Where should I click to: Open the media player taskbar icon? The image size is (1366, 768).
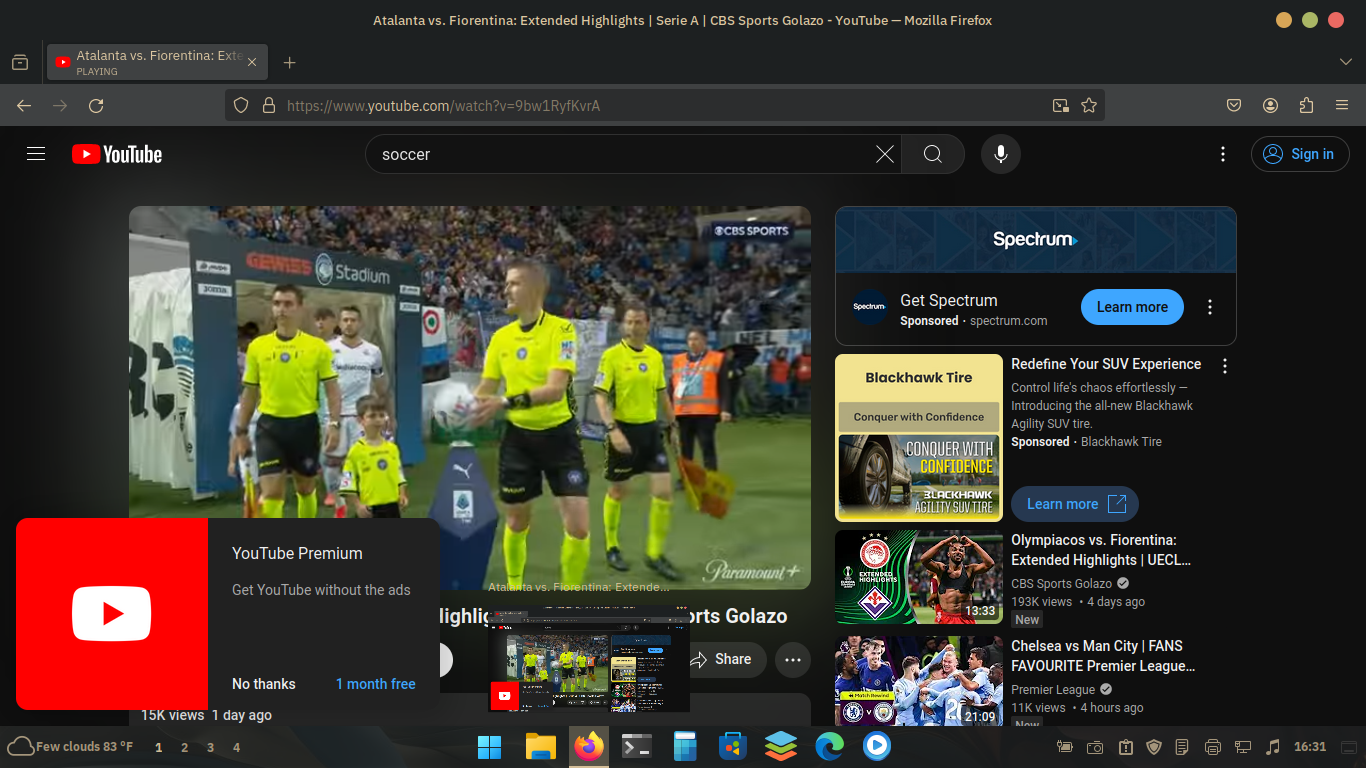[877, 746]
